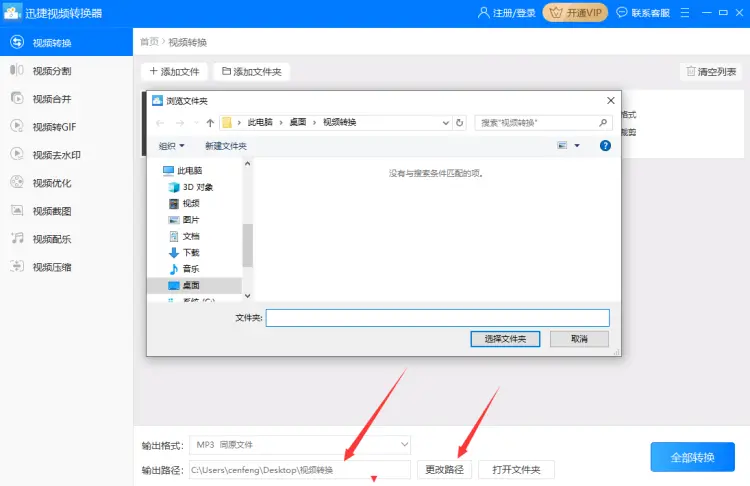
Task: Click 取消 in the dialog
Action: 579,339
